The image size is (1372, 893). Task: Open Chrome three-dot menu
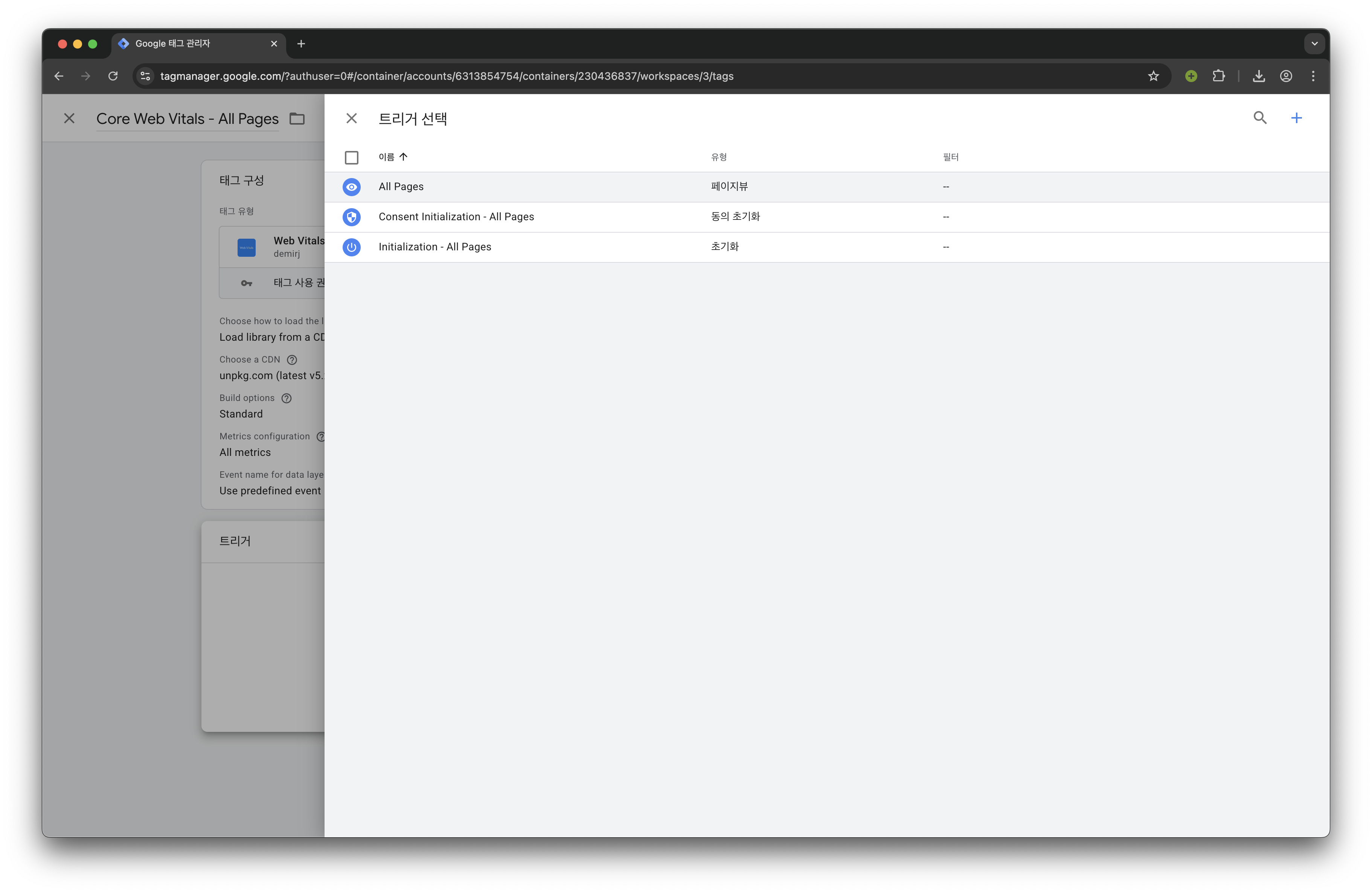coord(1313,76)
